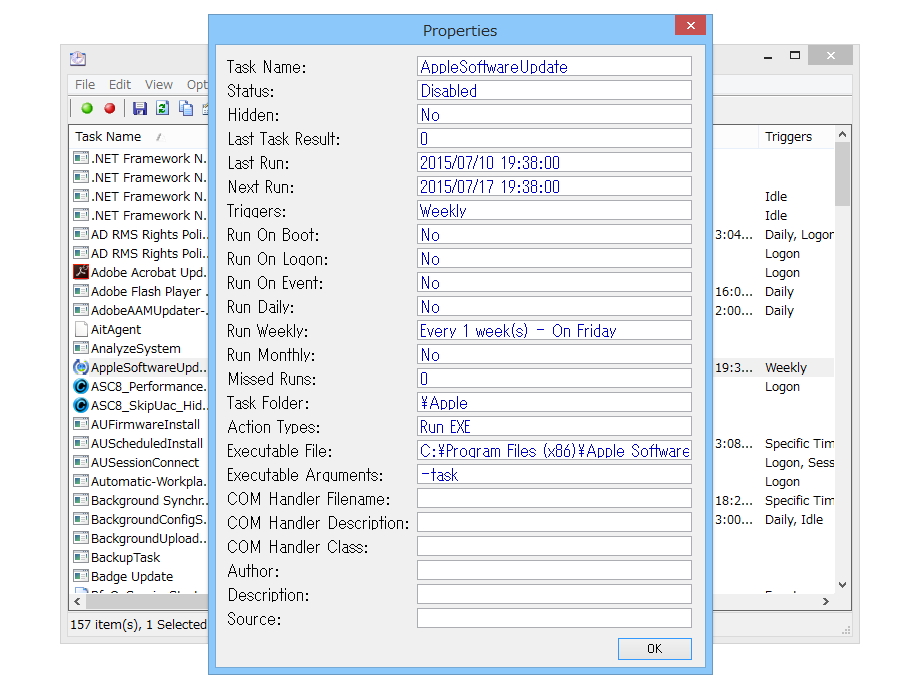This screenshot has width=920, height=690.
Task: Click the Adobe Acrobat Upd. row icon
Action: click(80, 272)
